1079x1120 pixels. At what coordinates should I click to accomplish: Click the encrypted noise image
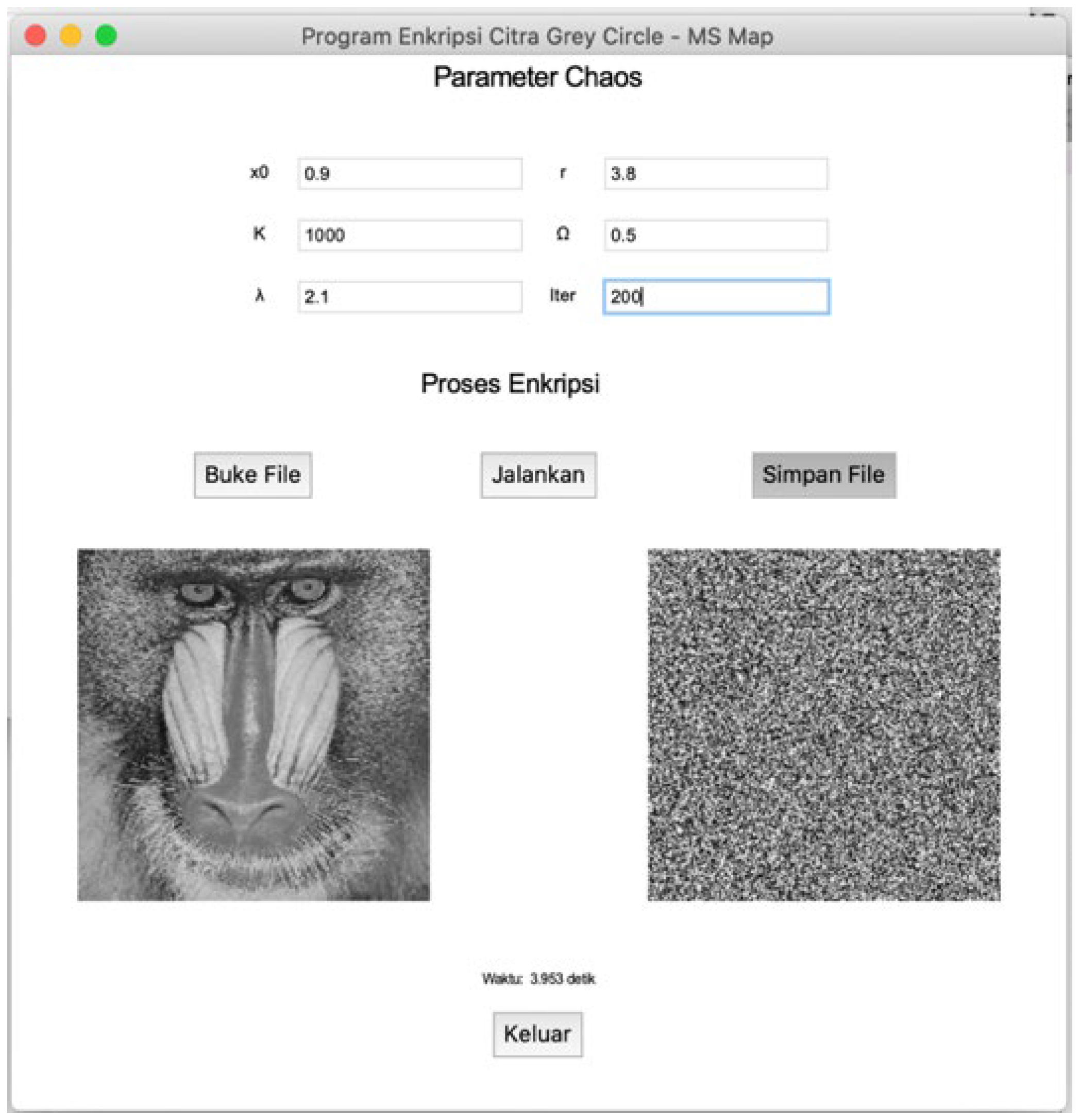click(x=823, y=725)
